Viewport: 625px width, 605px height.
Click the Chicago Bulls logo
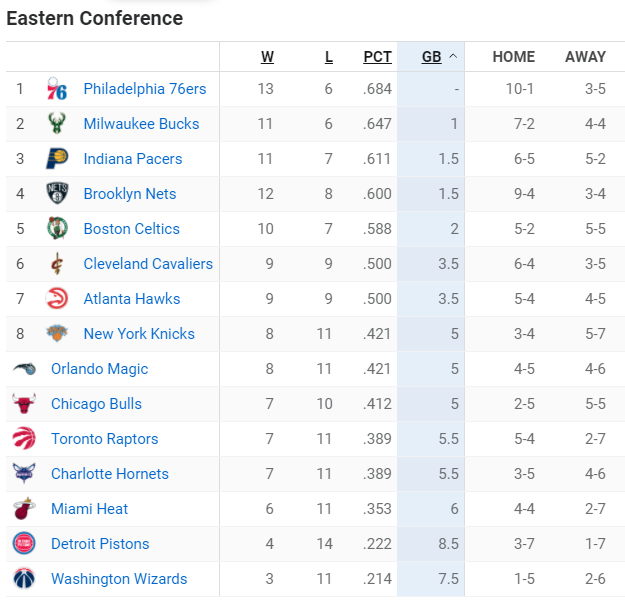(x=24, y=403)
